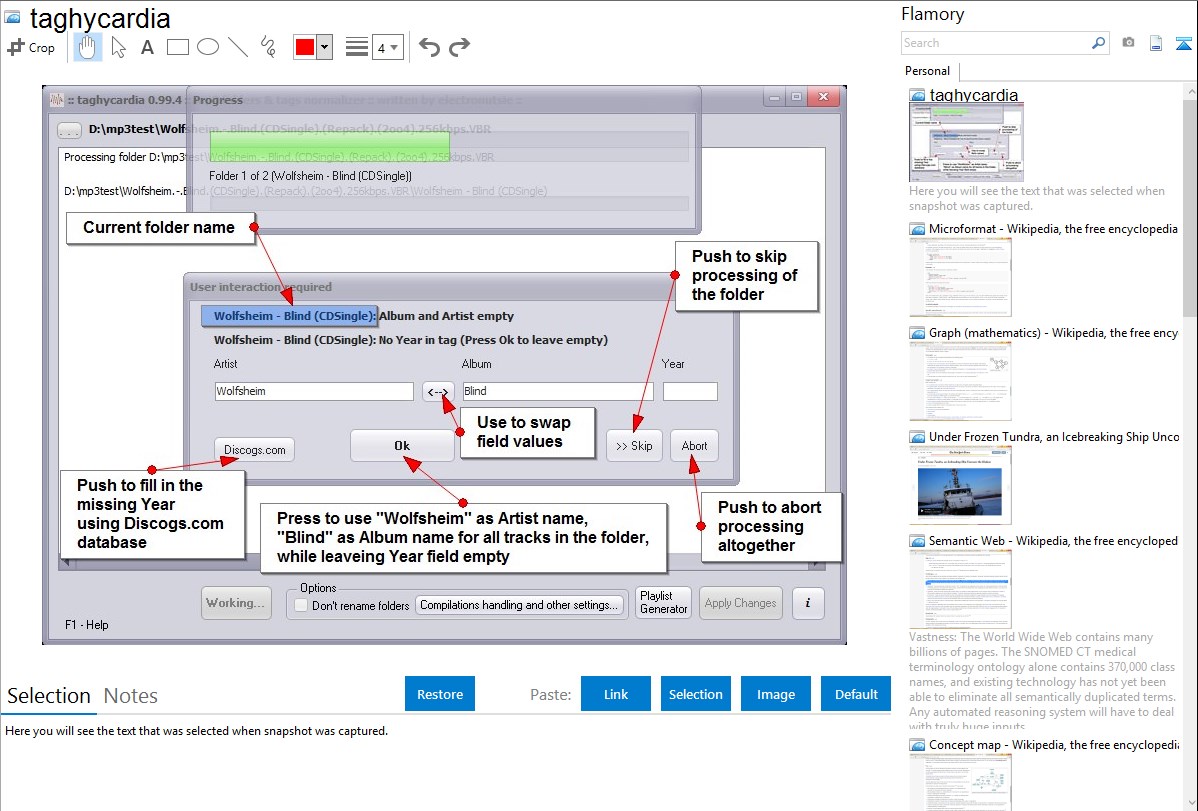Click the Paste Image button
The height and width of the screenshot is (811, 1198).
tap(776, 694)
